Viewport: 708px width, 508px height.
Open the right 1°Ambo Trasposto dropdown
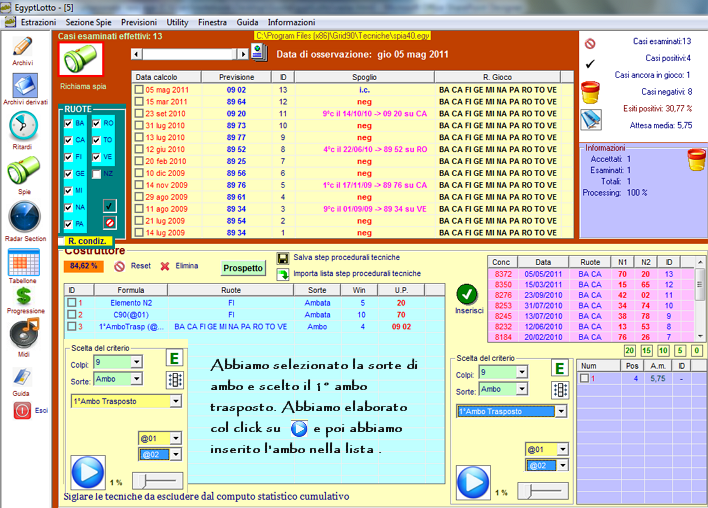[561, 411]
